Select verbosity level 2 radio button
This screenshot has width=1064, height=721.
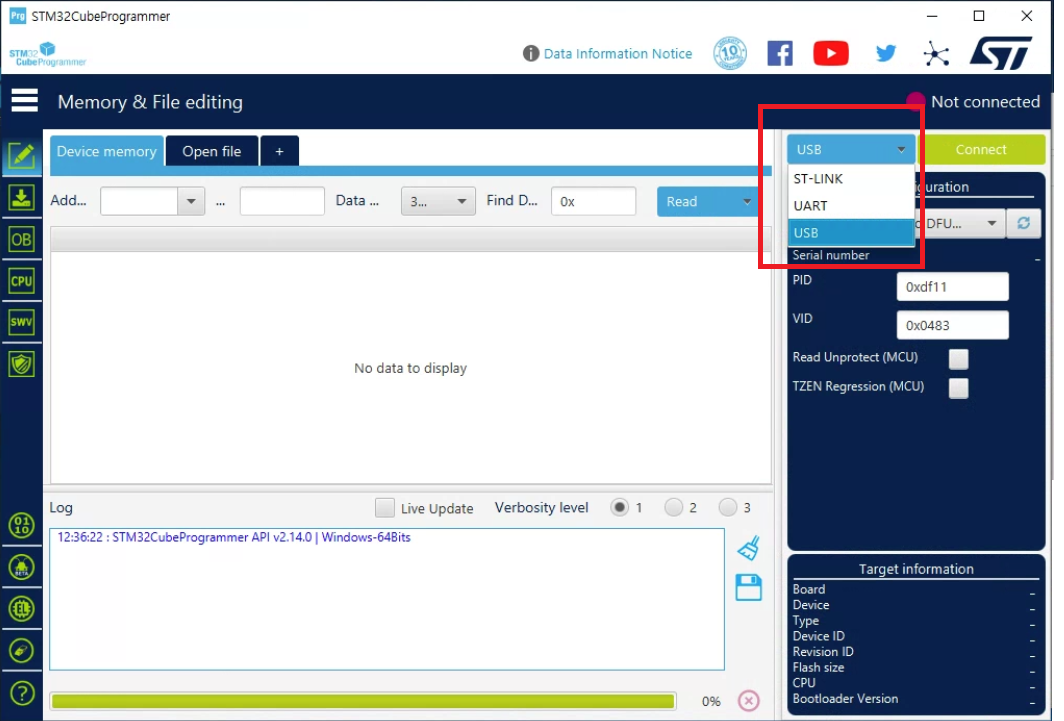(x=673, y=507)
